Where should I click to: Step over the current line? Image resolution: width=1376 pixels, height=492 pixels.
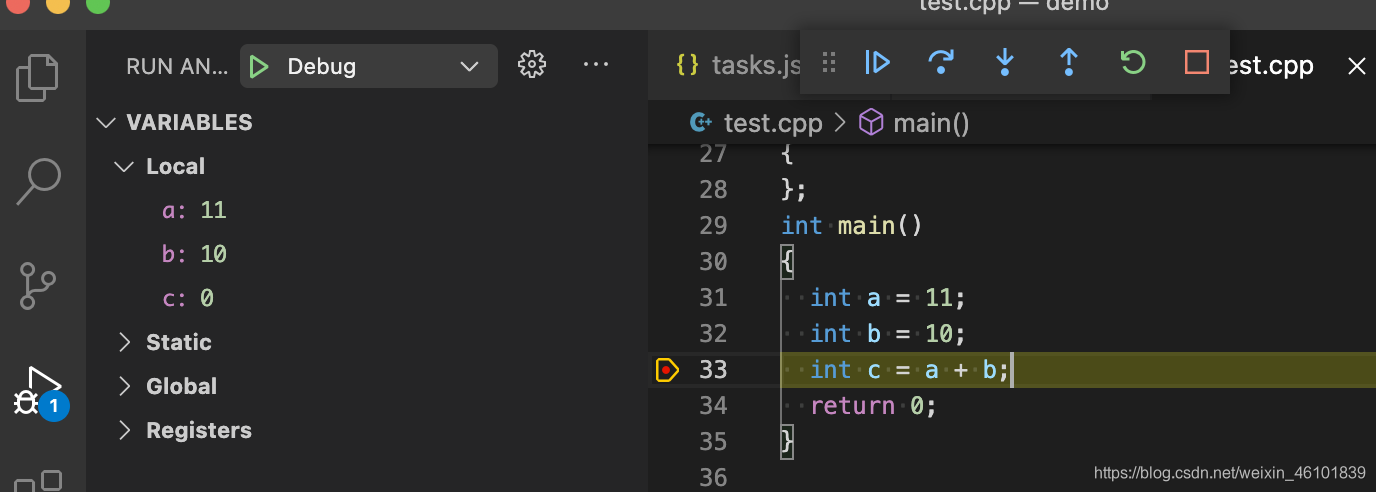pos(941,63)
